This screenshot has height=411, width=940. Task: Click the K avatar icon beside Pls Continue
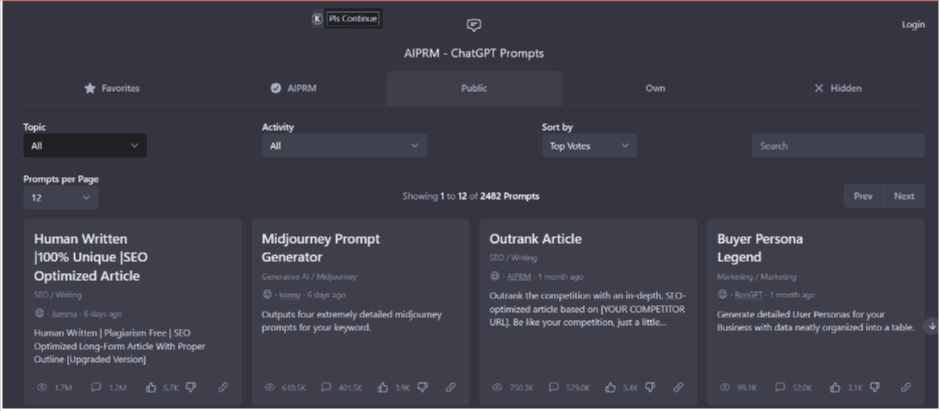pos(317,19)
